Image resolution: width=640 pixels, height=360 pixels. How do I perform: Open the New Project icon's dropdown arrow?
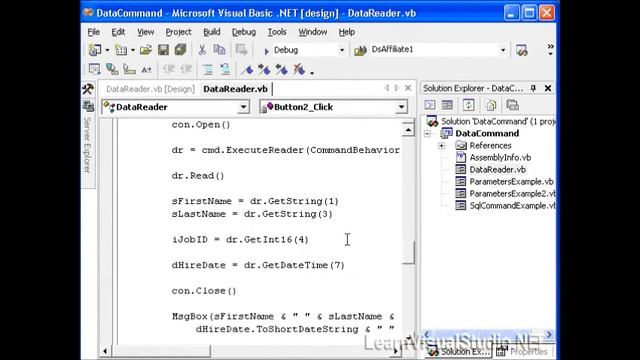[x=107, y=50]
